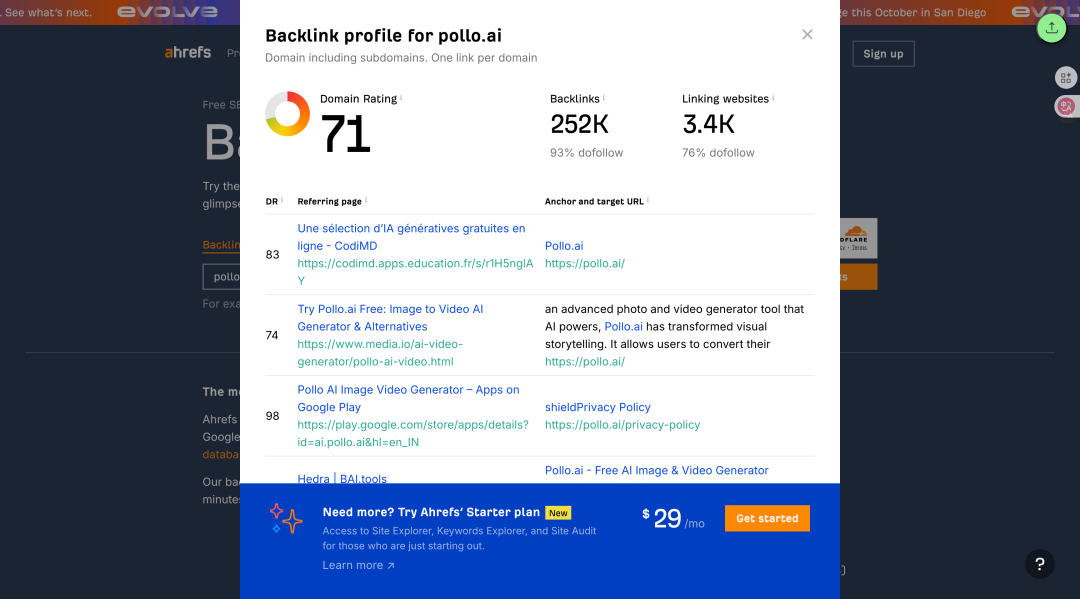
Task: Close the Backlink profile dialog
Action: tap(807, 34)
